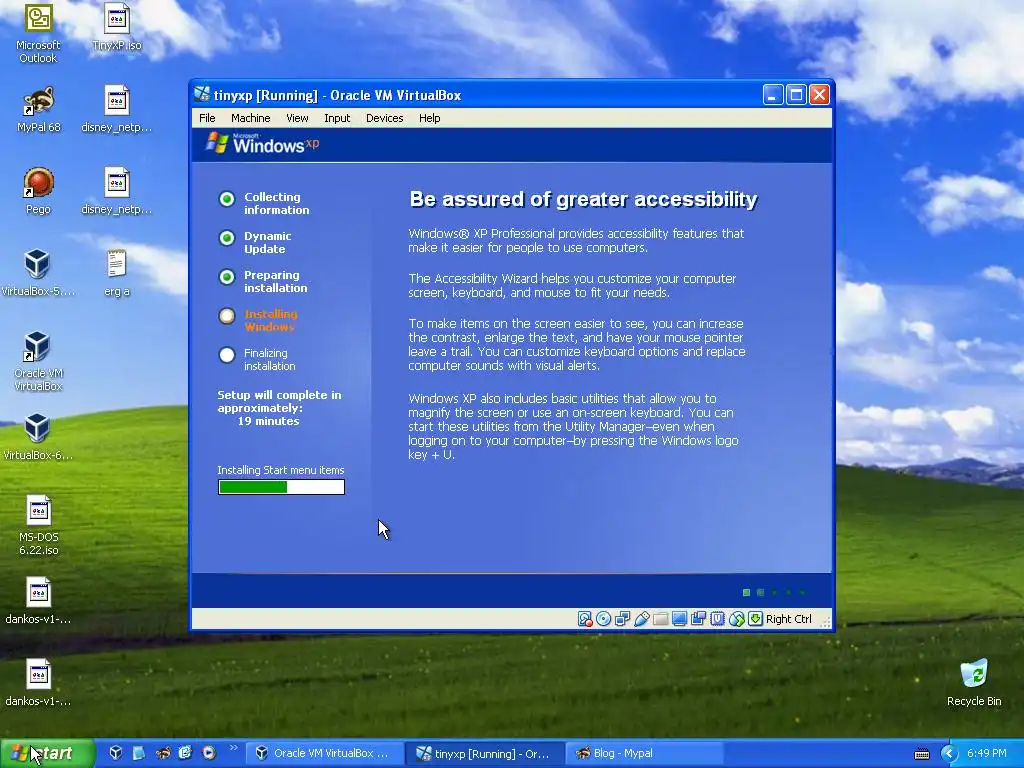
Task: Click the display monitor indicator in the VM status bar
Action: [679, 618]
